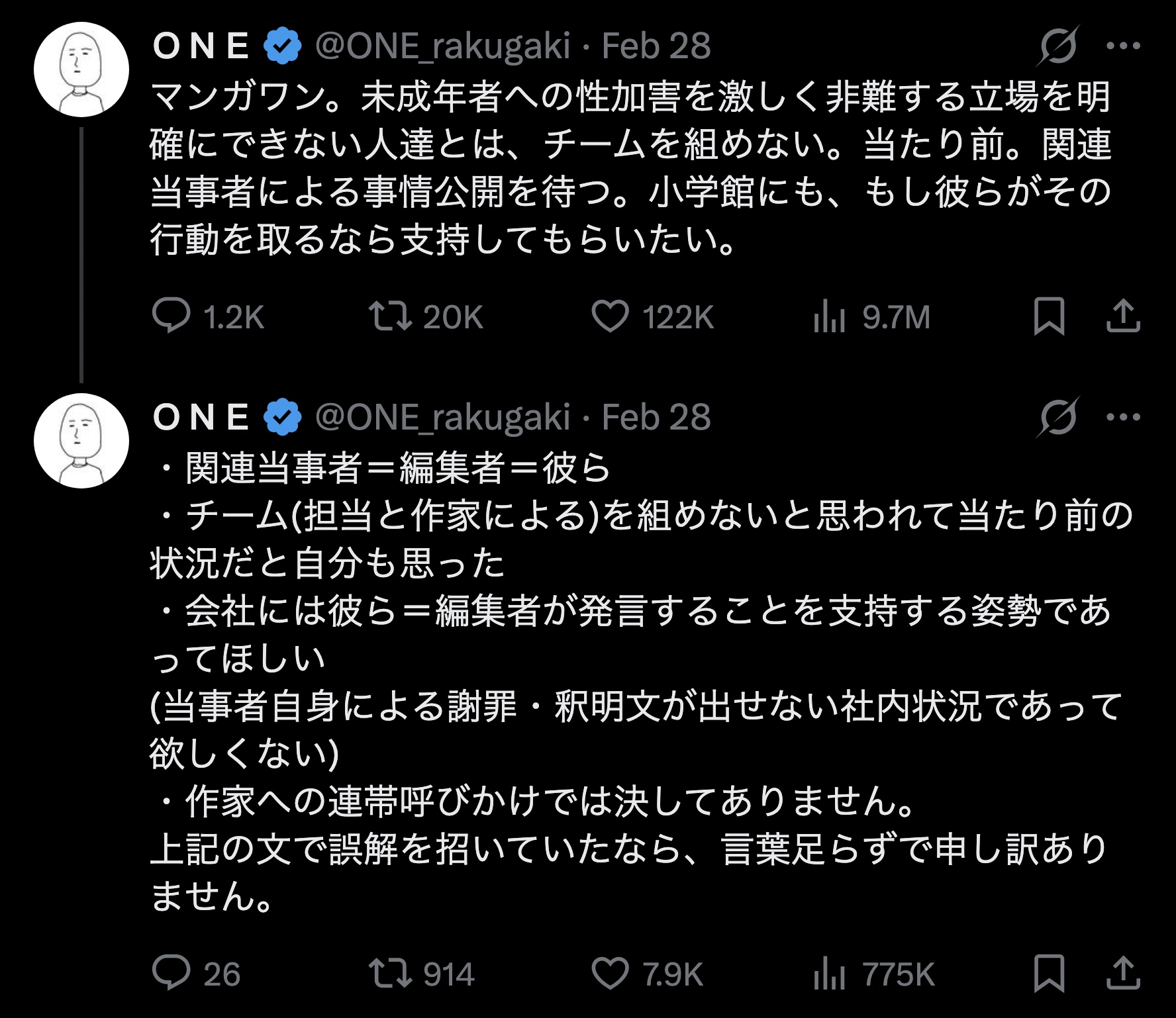Open ONE's profile picture on first tweet
This screenshot has width=1176, height=1018.
tap(81, 69)
